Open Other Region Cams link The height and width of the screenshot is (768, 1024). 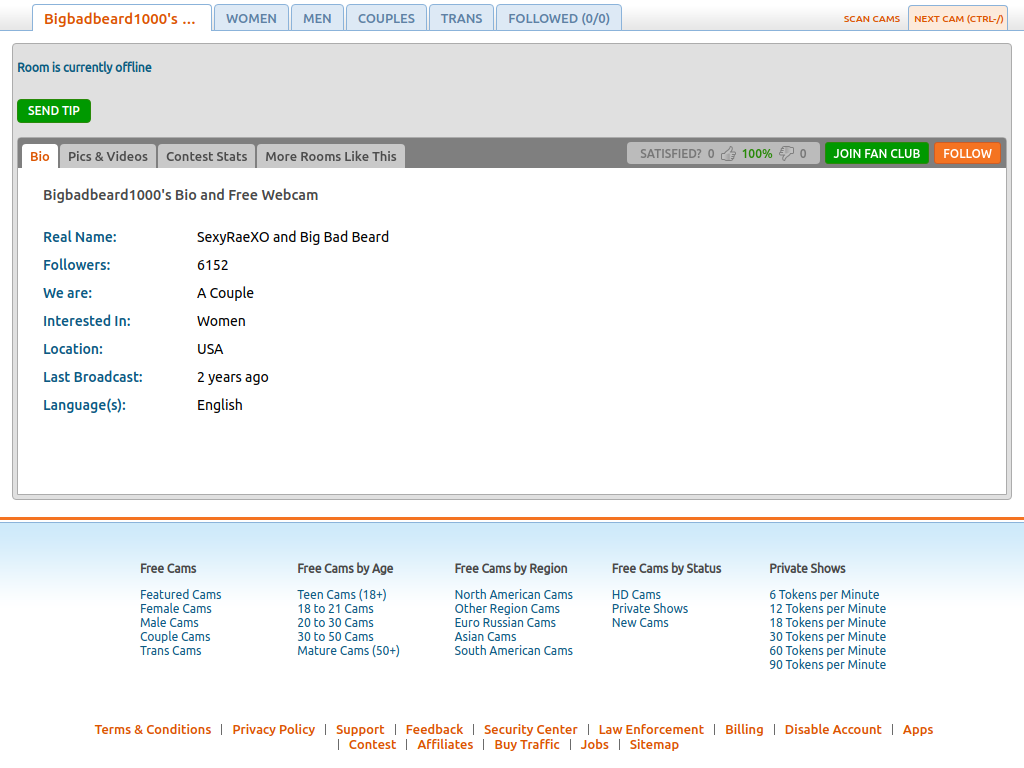tap(507, 609)
